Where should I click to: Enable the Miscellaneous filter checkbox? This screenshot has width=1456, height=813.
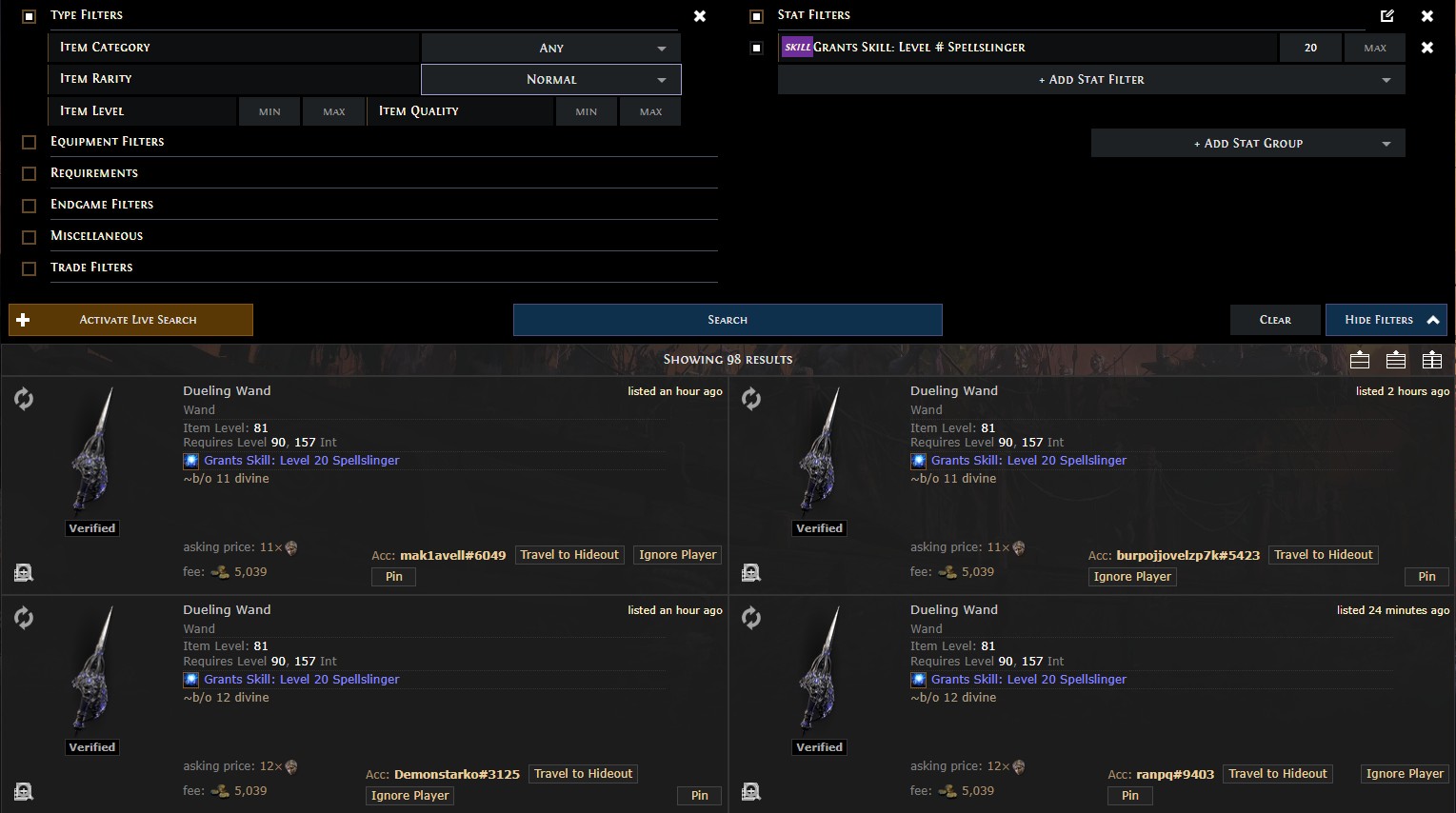point(30,237)
